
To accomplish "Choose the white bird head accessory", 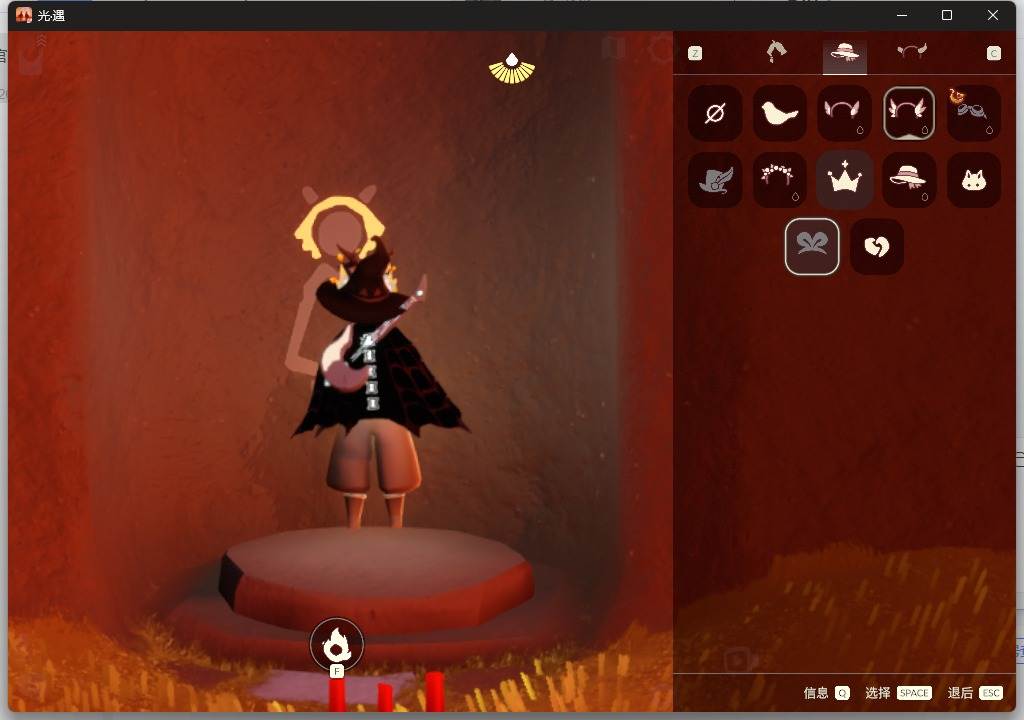I will pyautogui.click(x=779, y=113).
